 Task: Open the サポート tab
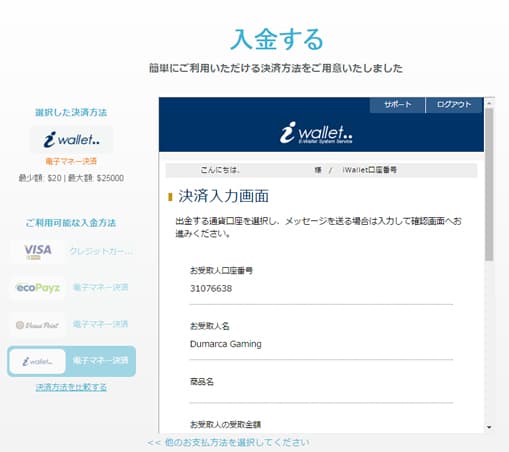click(x=397, y=105)
